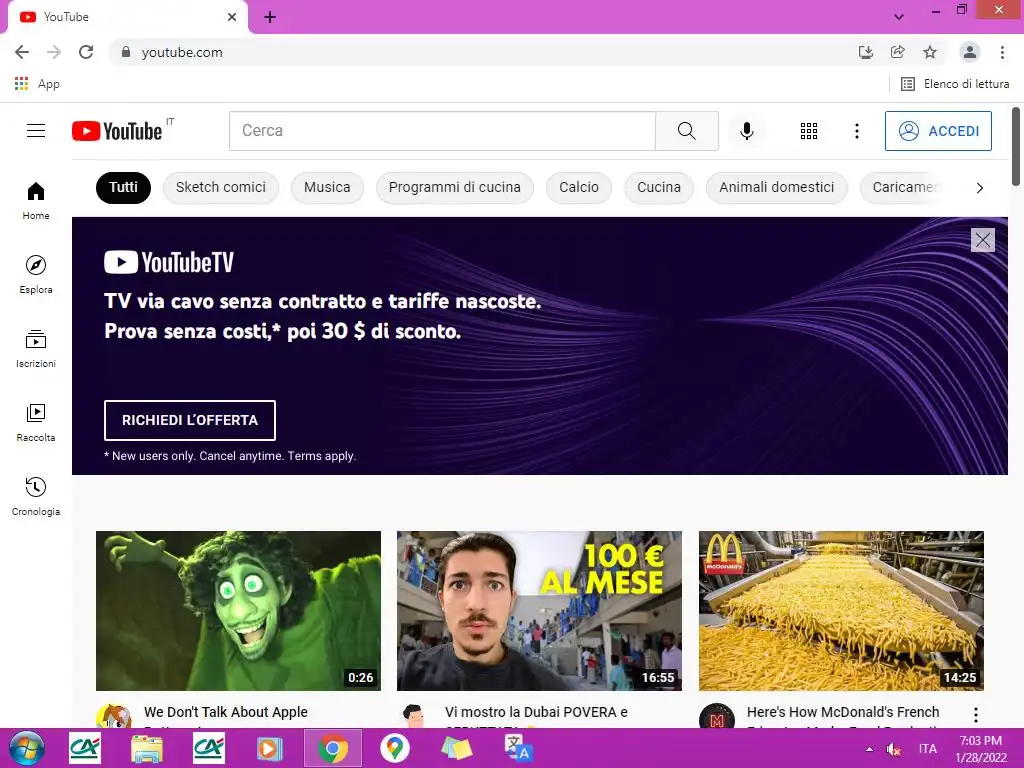Select the Tutti filter chip
Screen dimensions: 1024x768
tap(123, 187)
